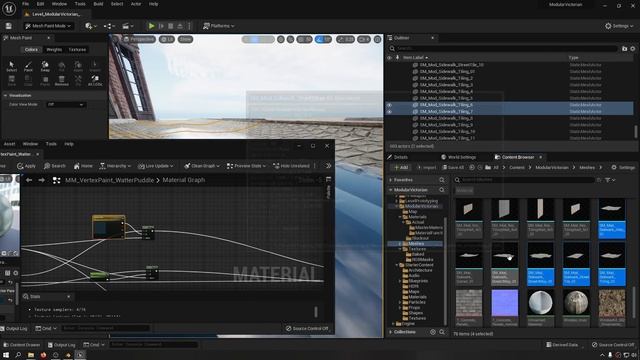The image size is (640, 360).
Task: Maximize or restore the viewport layout icon
Action: tap(378, 39)
